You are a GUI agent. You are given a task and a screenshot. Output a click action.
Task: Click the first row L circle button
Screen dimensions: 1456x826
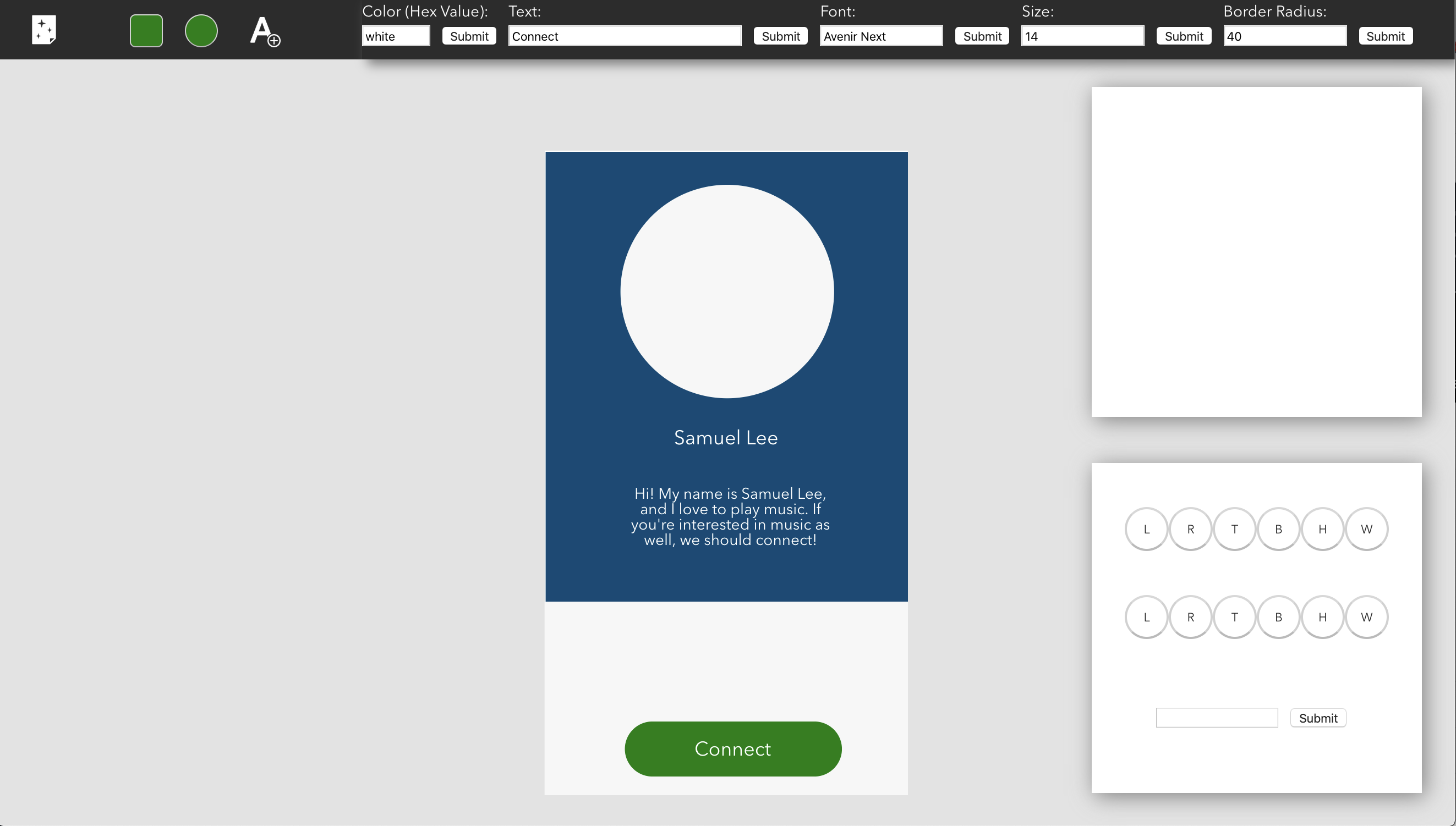pos(1146,528)
